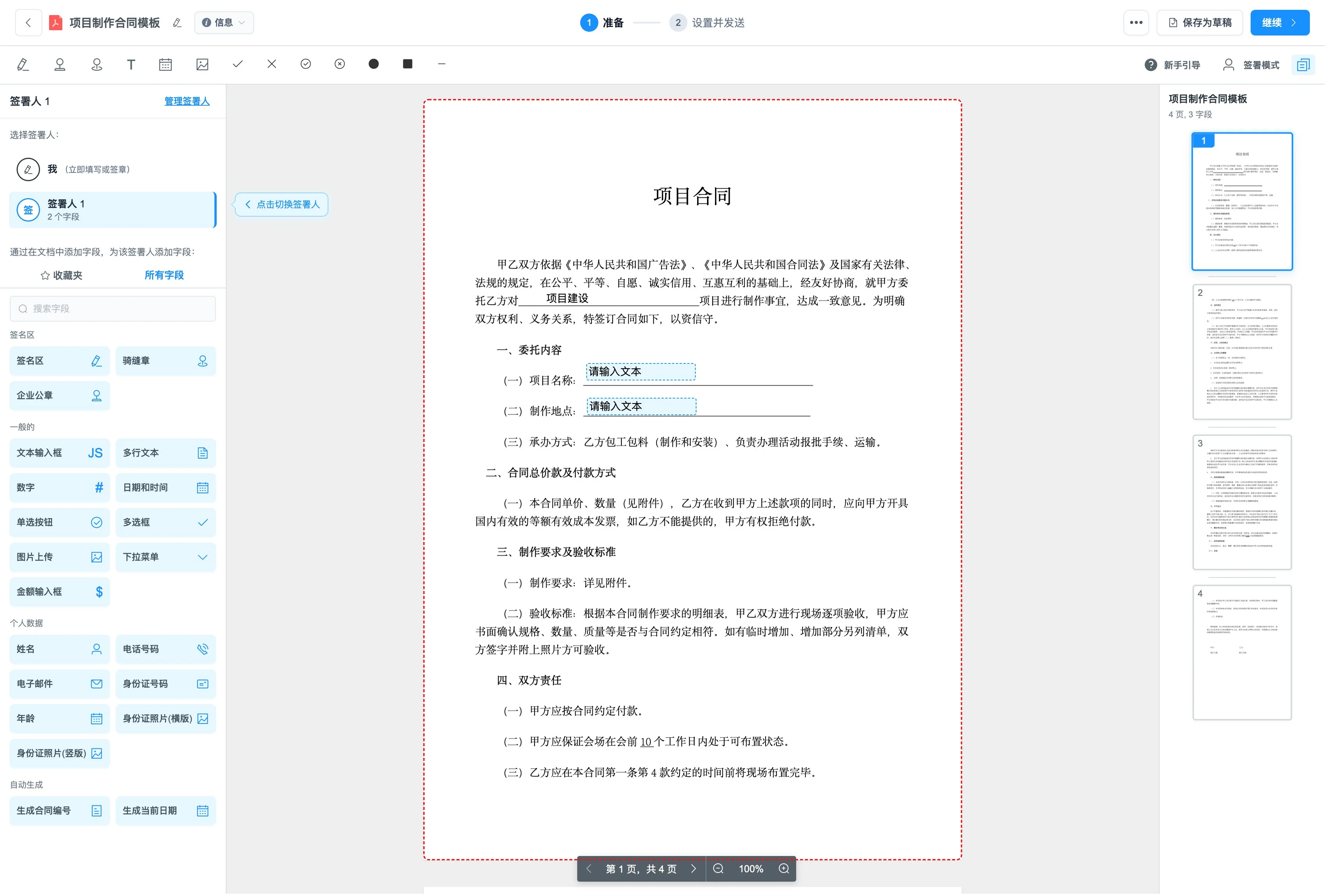Add 图片上传 field
This screenshot has width=1325, height=896.
[60, 557]
